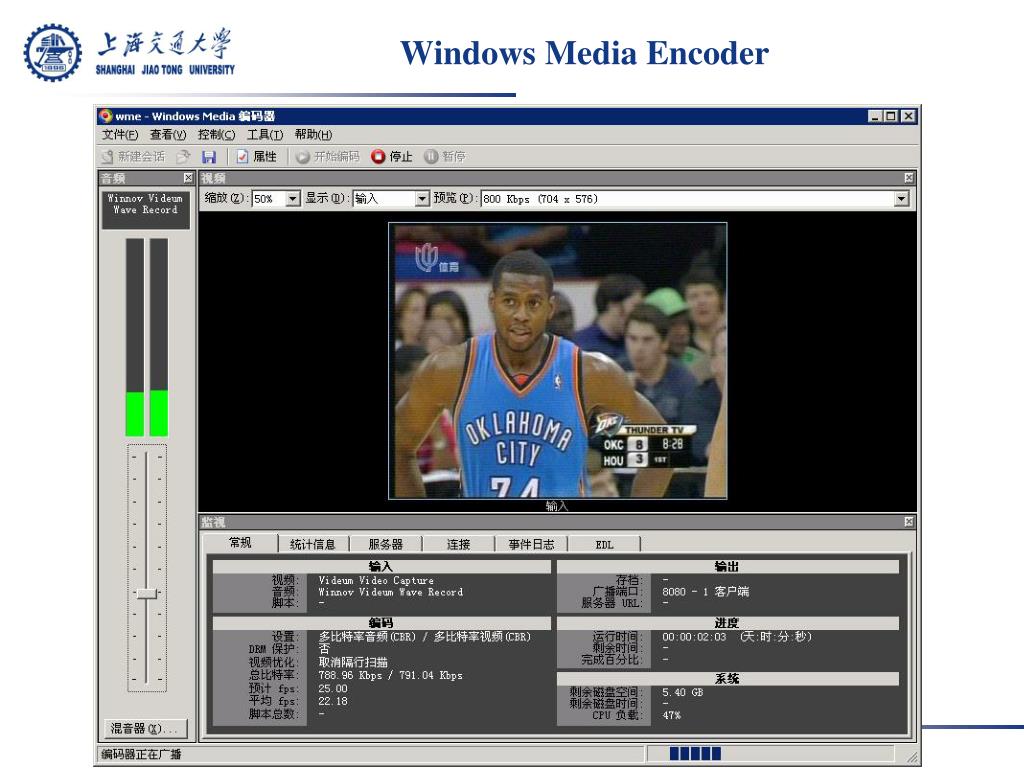
Task: Close the video (视频) panel
Action: pos(908,178)
